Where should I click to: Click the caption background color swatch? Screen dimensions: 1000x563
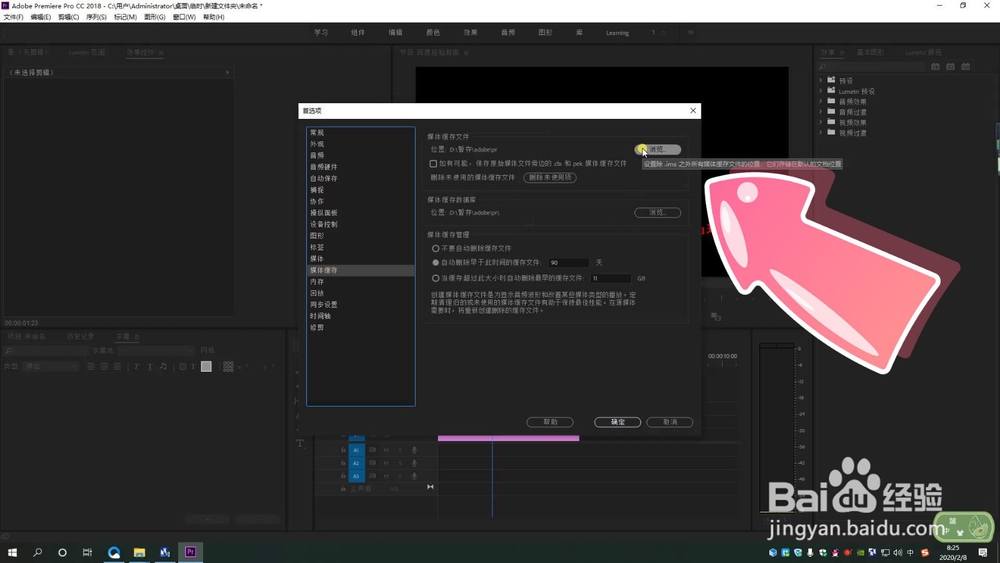click(206, 367)
